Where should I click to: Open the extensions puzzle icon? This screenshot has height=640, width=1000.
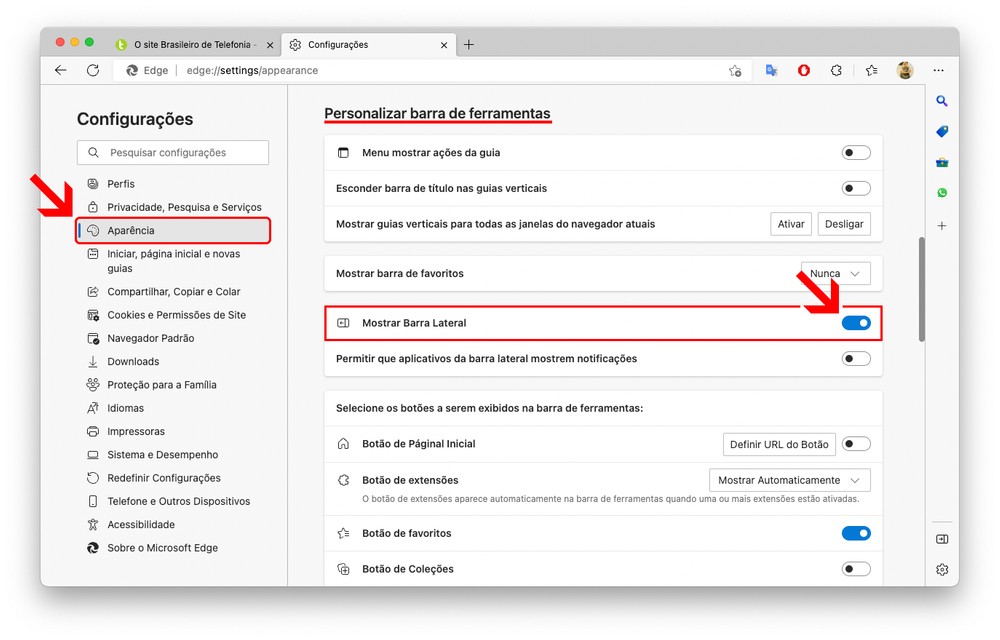[837, 70]
